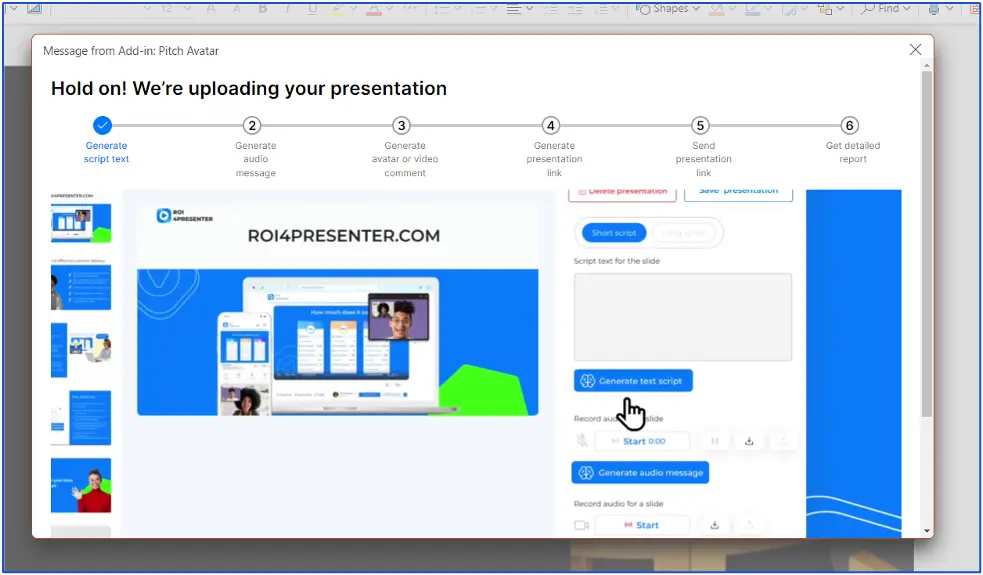Click the Script text for the slide box
983x575 pixels.
pos(682,316)
